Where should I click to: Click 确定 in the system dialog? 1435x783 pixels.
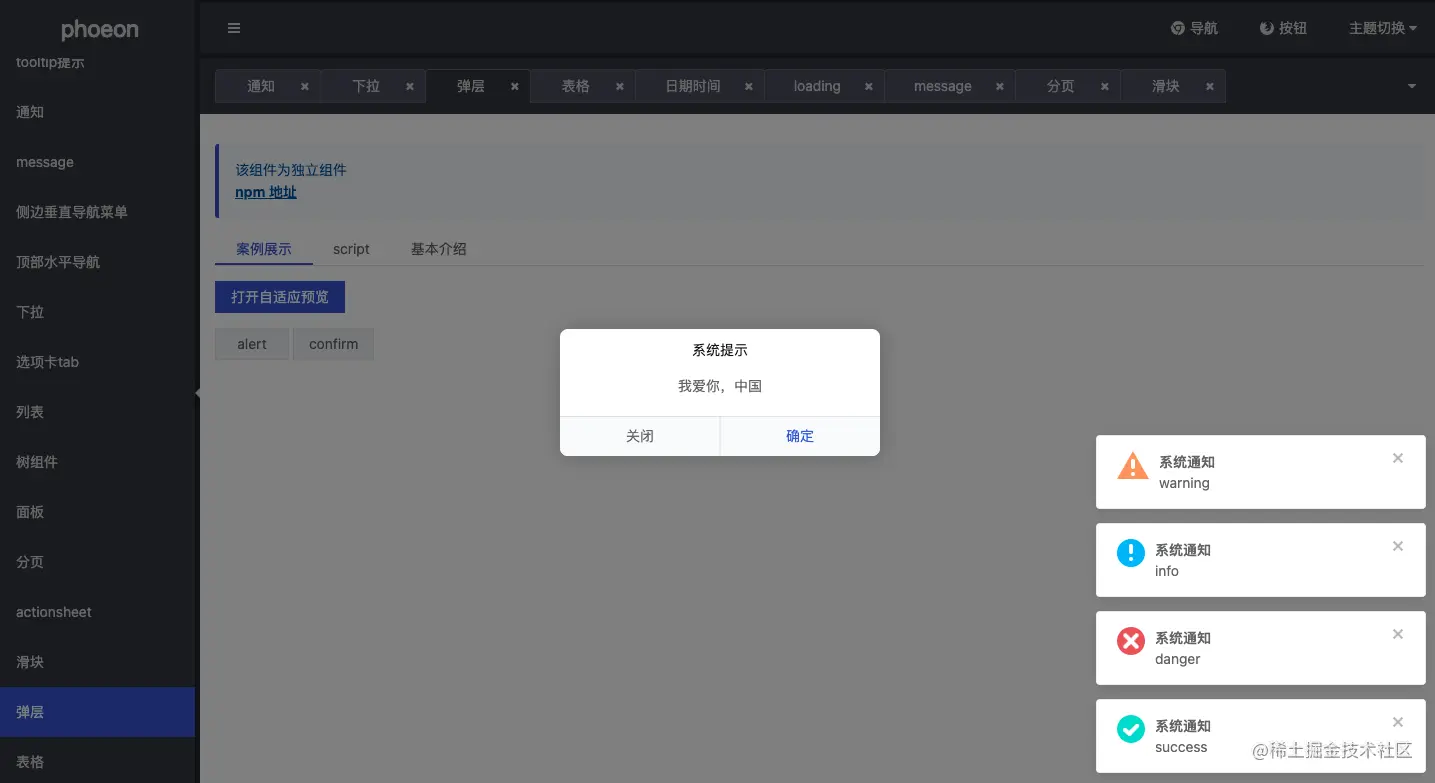pyautogui.click(x=800, y=436)
